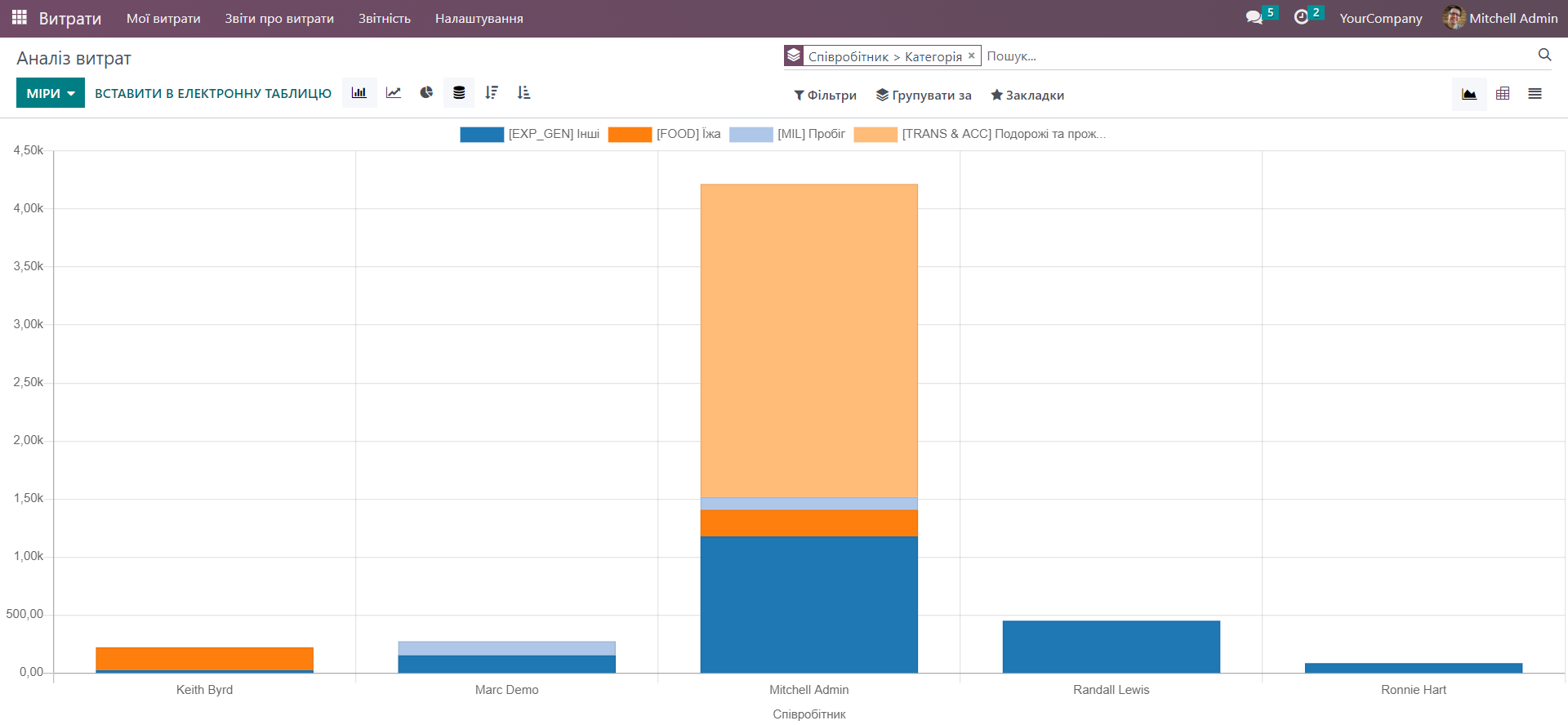Switch to line chart mode
Viewport: 1568px width, 725px height.
tap(394, 93)
